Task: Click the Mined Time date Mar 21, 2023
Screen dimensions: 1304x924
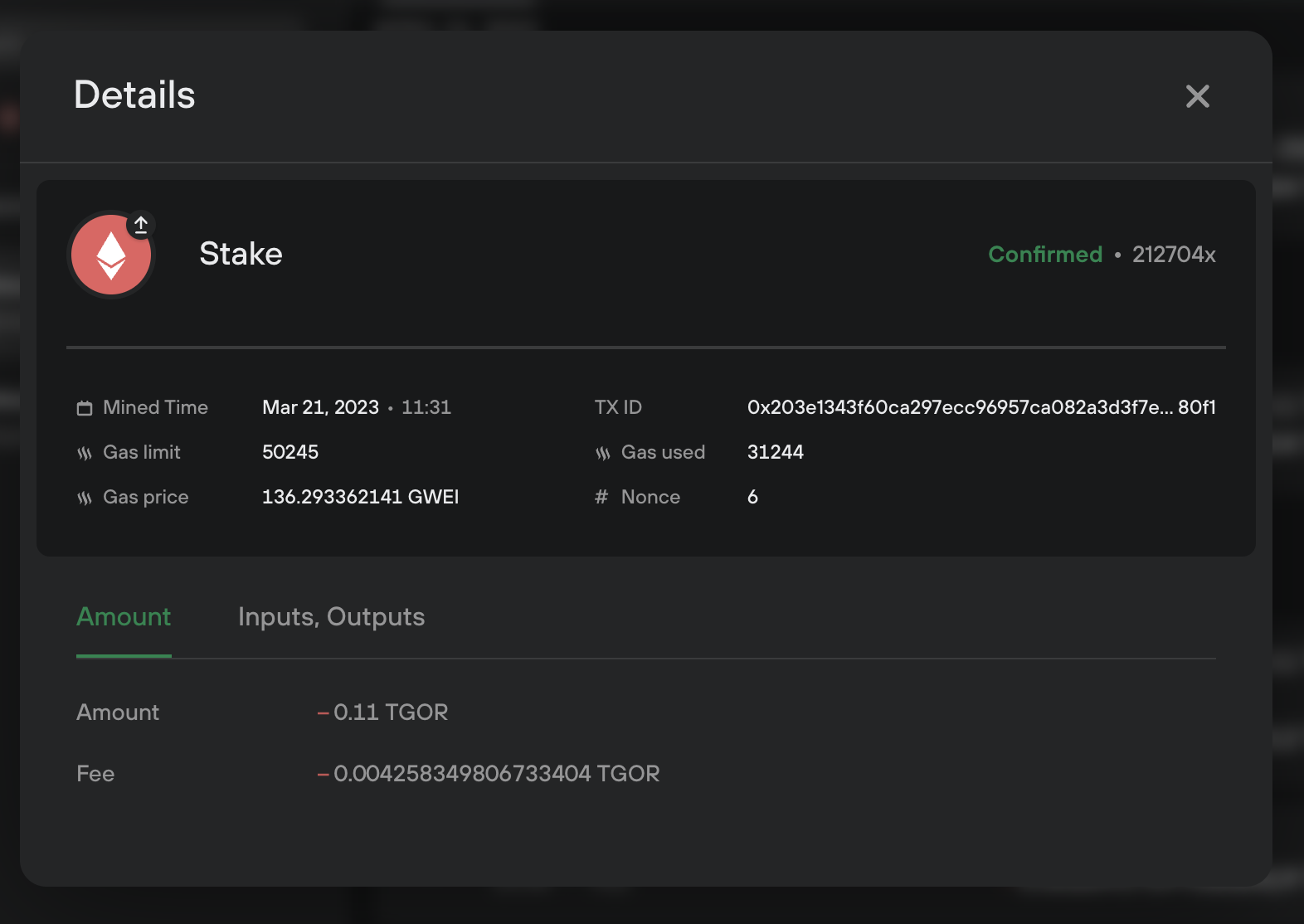Action: 320,407
